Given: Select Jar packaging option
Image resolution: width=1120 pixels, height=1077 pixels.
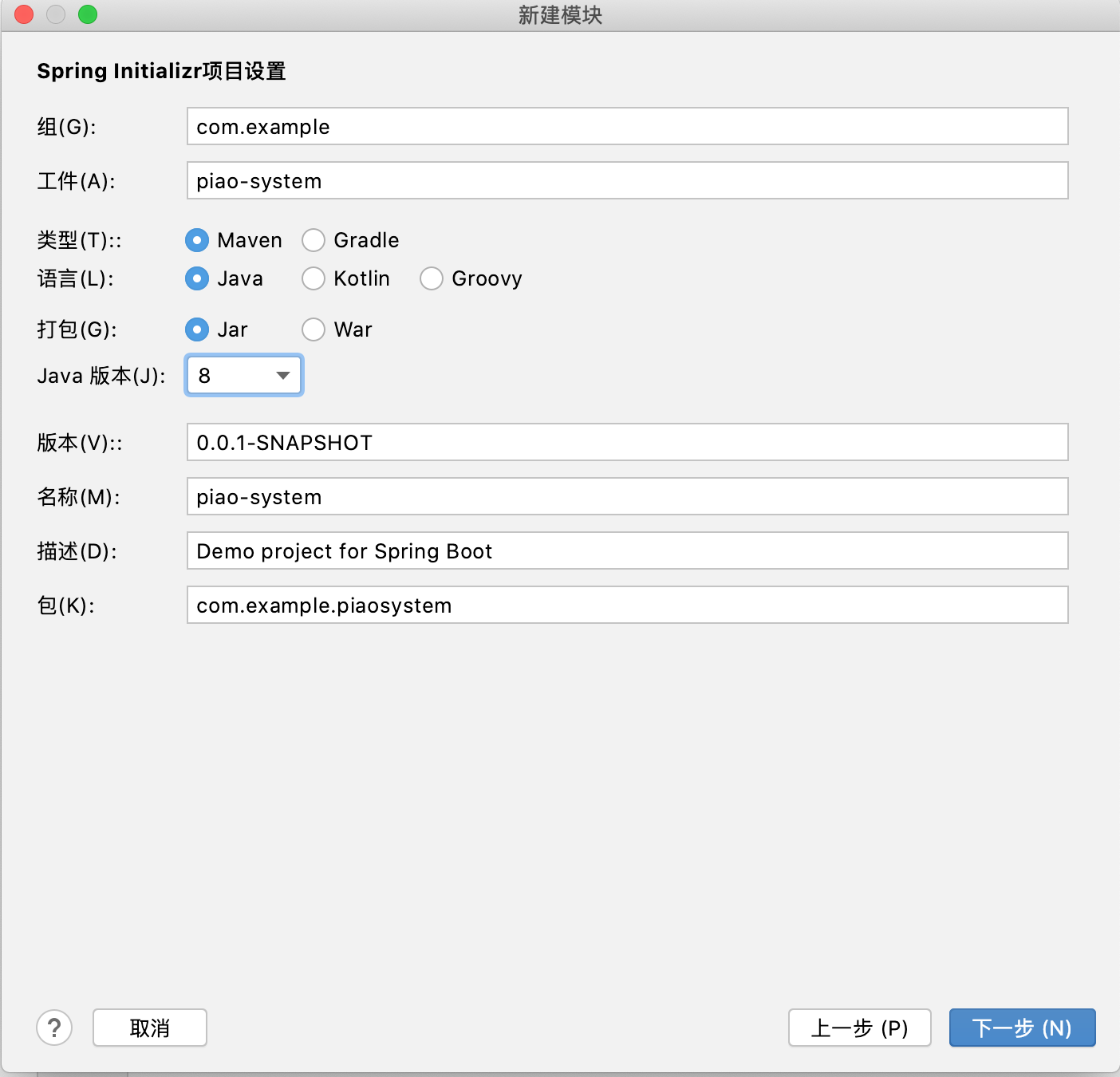Looking at the screenshot, I should (x=197, y=329).
